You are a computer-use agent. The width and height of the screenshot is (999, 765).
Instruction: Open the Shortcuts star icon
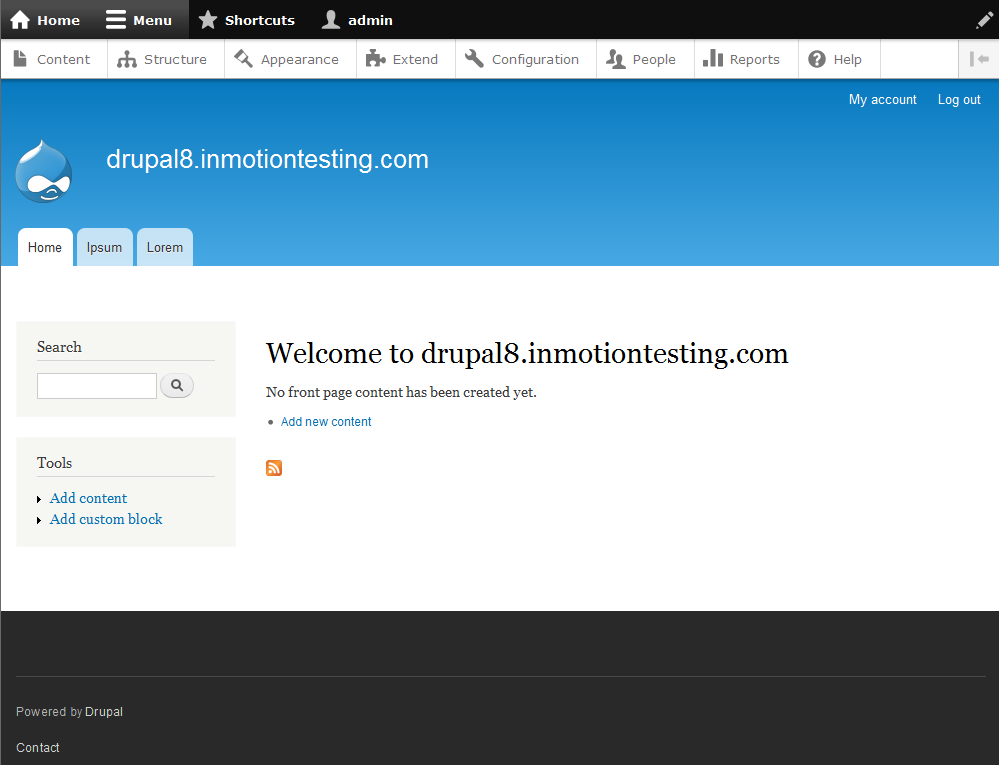coord(208,20)
